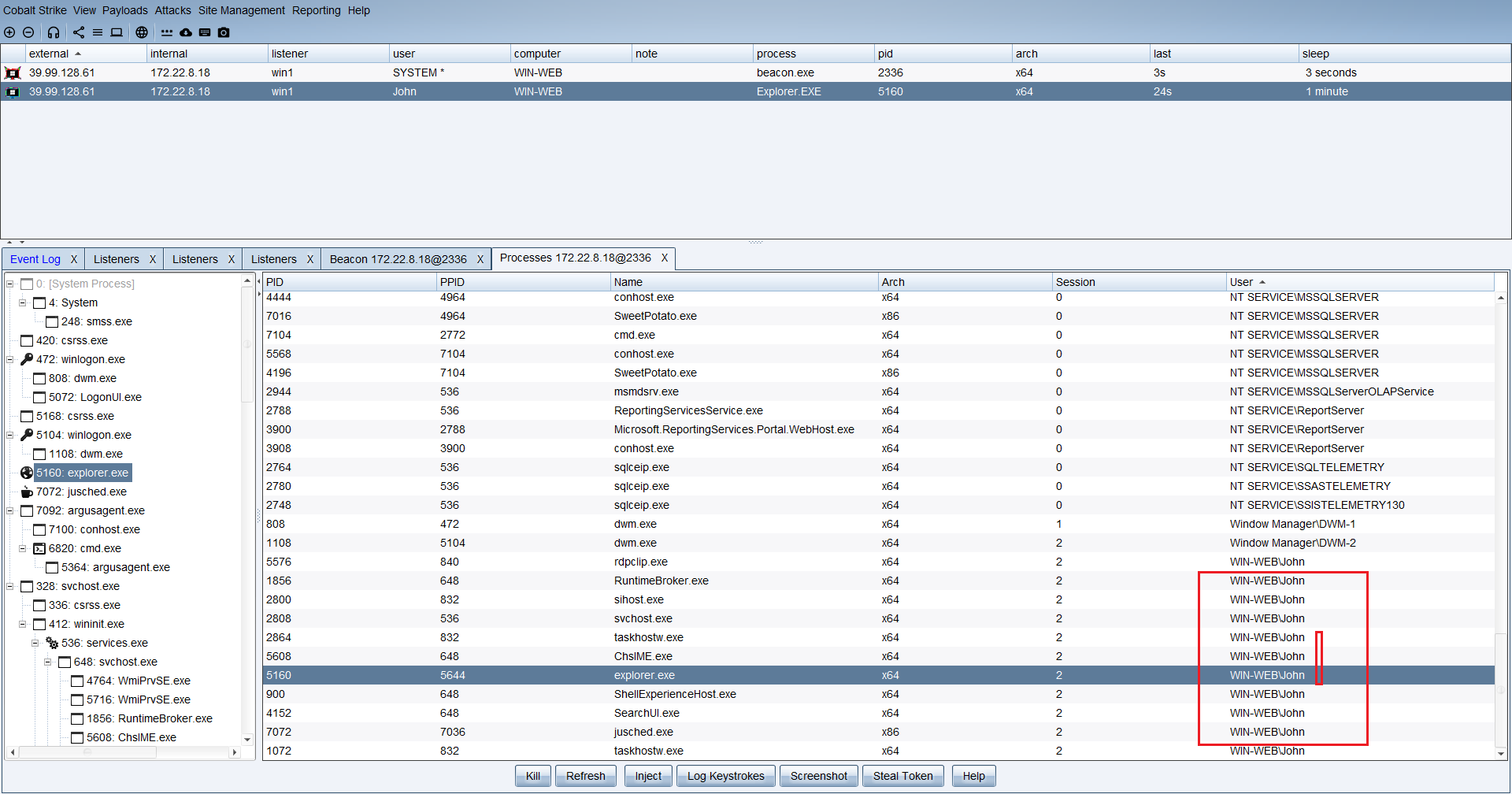This screenshot has width=1512, height=794.
Task: Click window icon beside 420: csrss.exe
Action: coord(27,340)
